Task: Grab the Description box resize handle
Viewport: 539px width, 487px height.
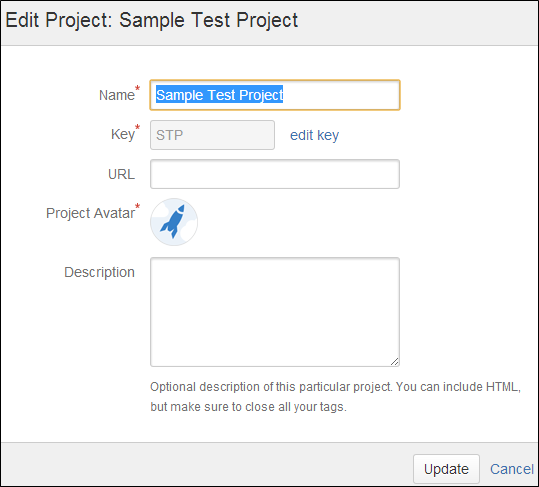Action: click(395, 361)
